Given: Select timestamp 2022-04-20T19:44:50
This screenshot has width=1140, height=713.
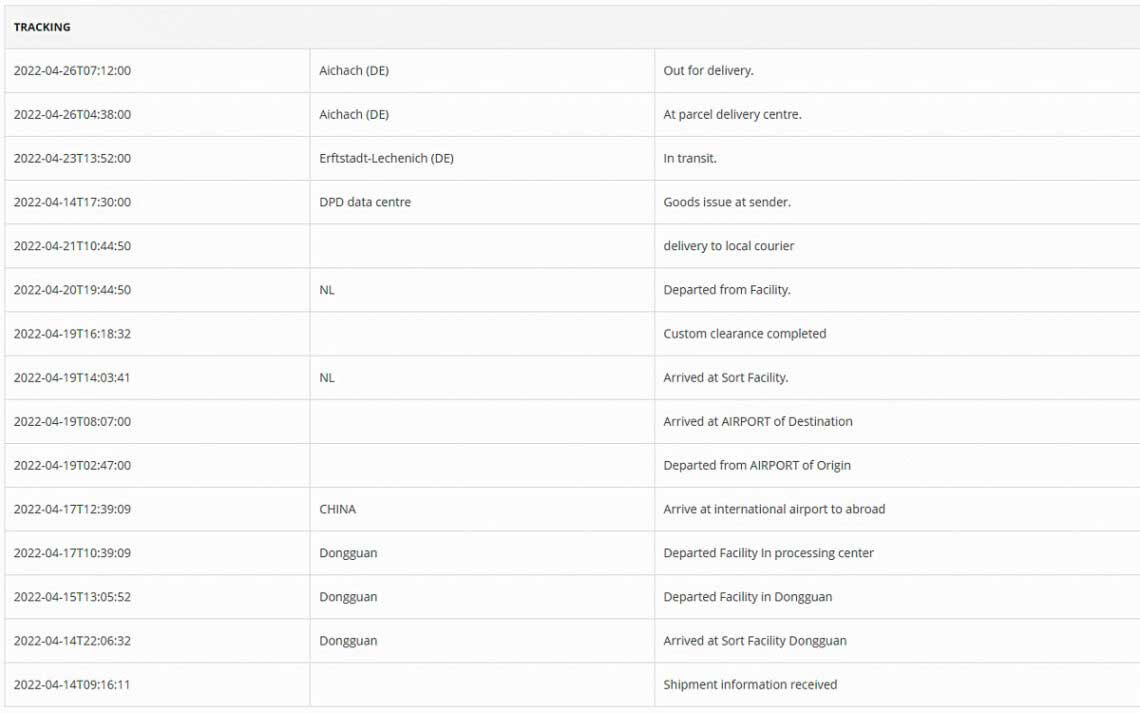Looking at the screenshot, I should [72, 290].
